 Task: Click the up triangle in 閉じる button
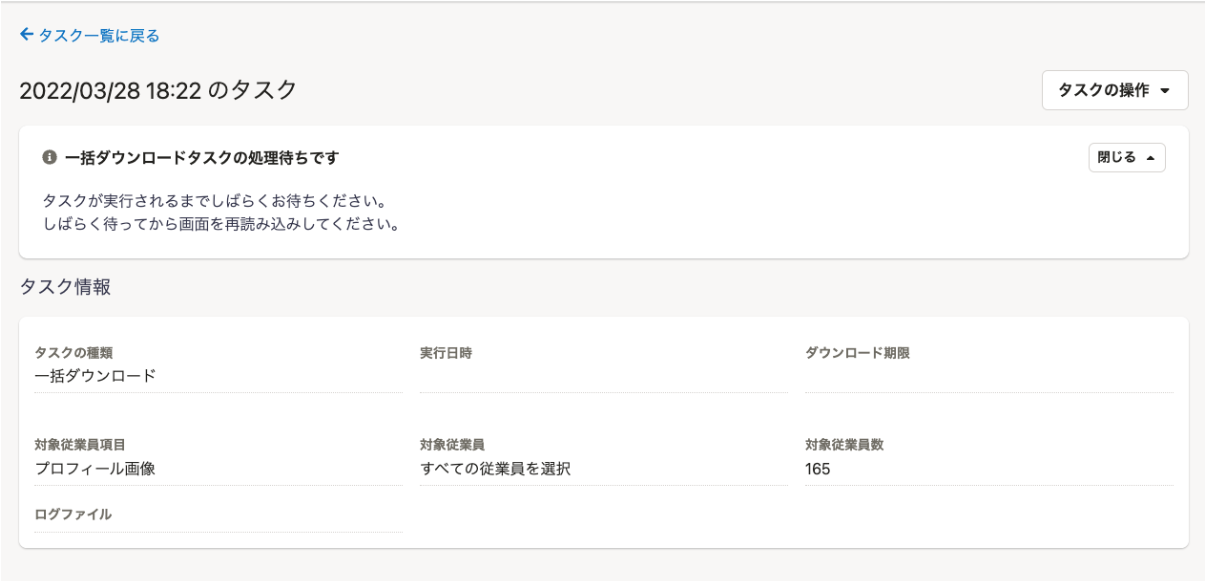point(1150,158)
